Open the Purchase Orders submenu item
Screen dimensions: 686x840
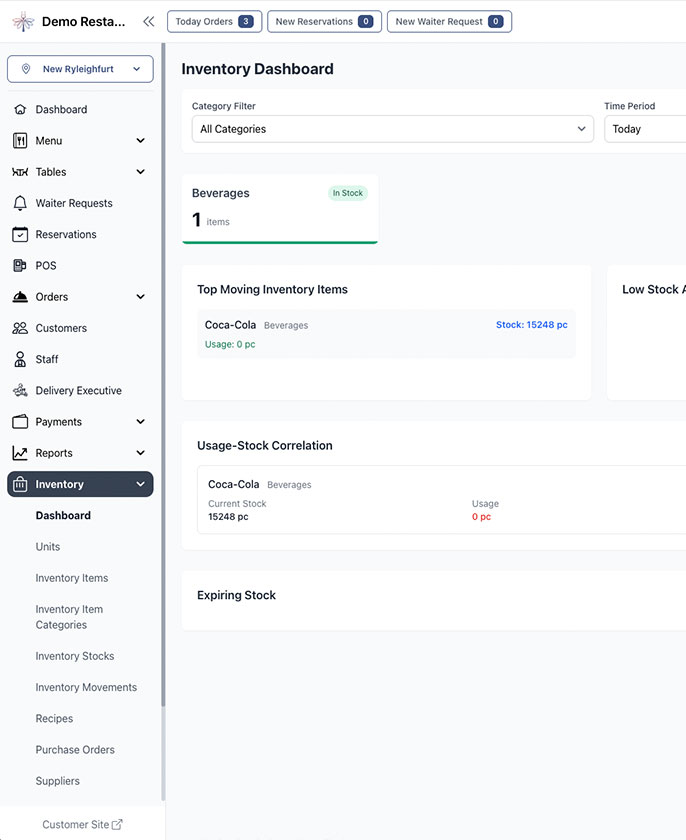coord(75,750)
